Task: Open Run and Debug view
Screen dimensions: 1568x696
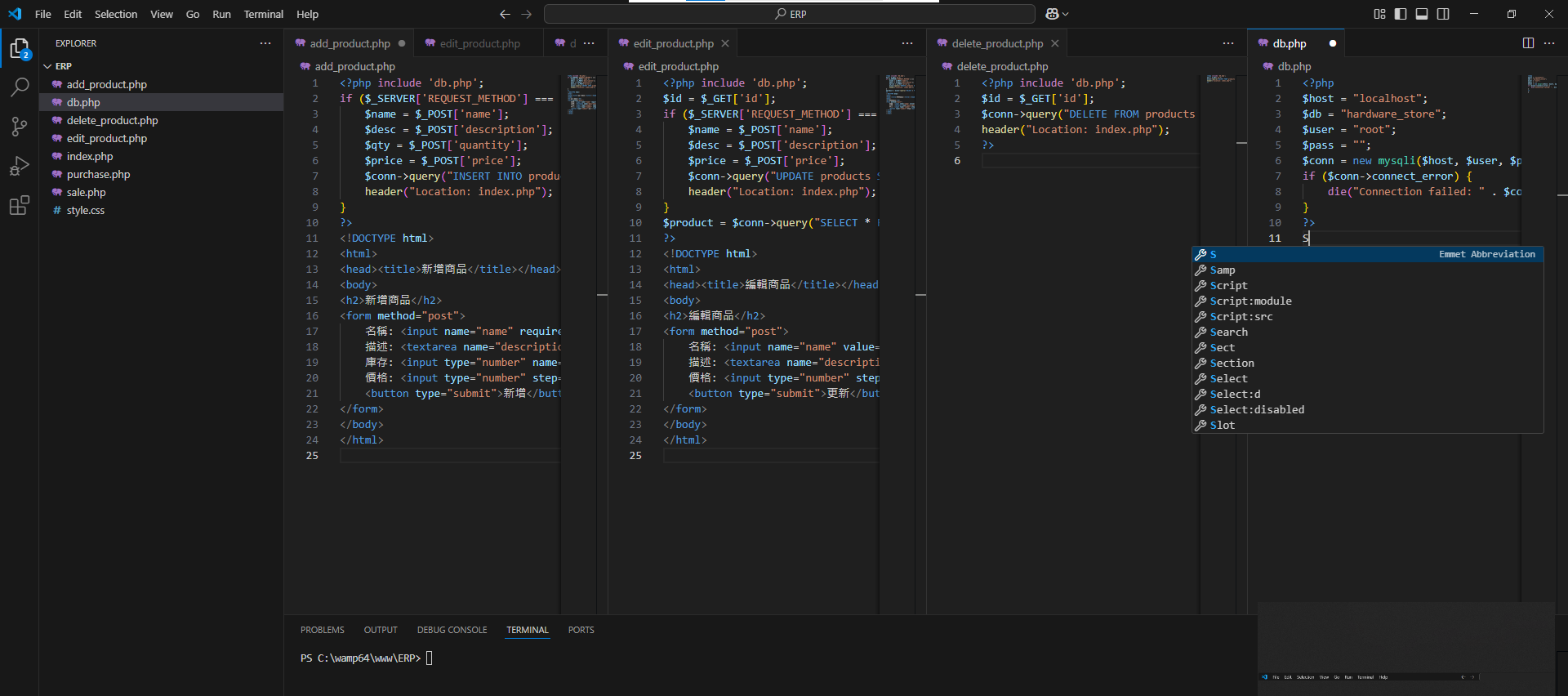Action: 20,166
